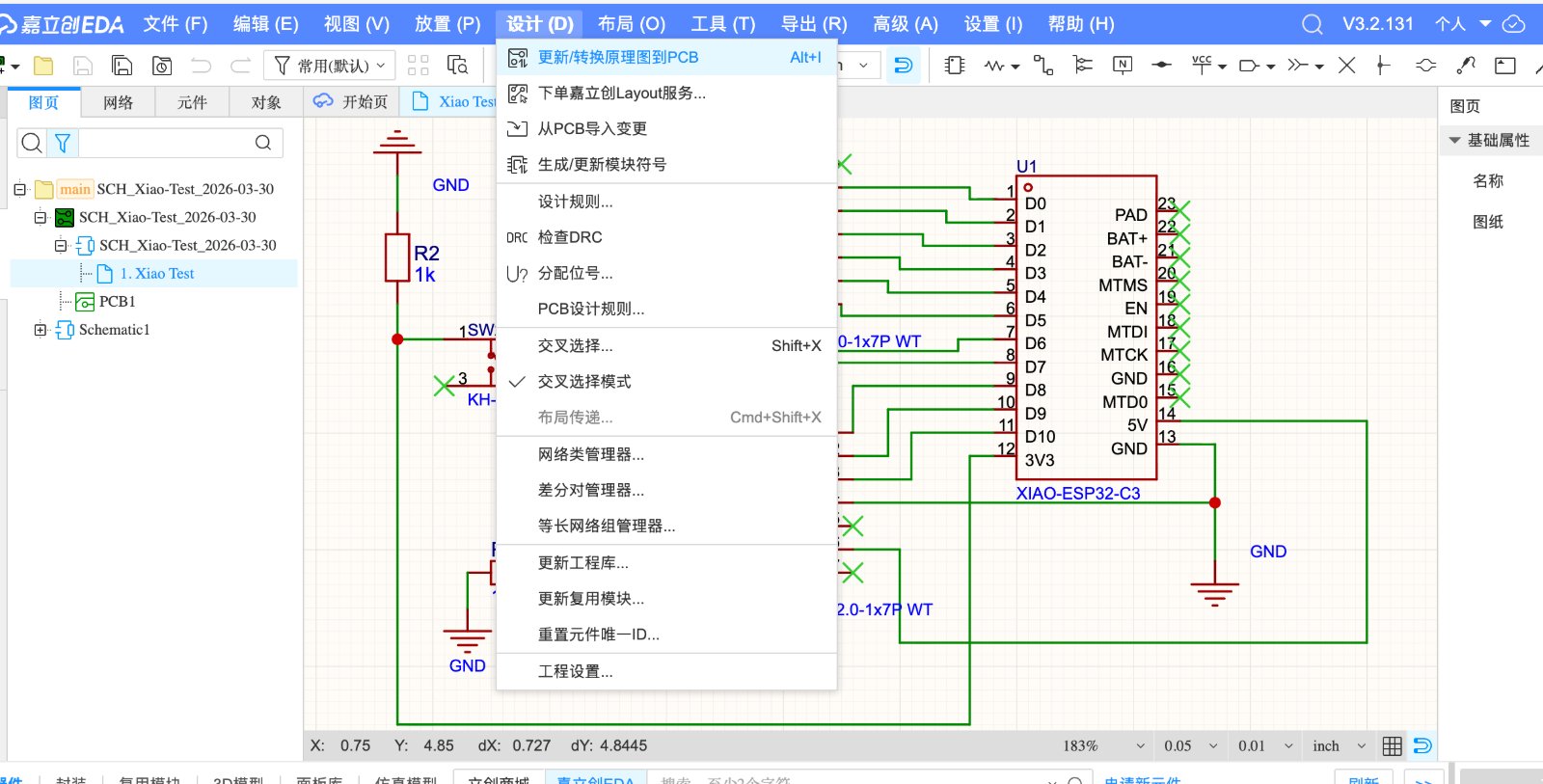Select Annotate Designators menu item
1543x784 pixels.
click(666, 274)
